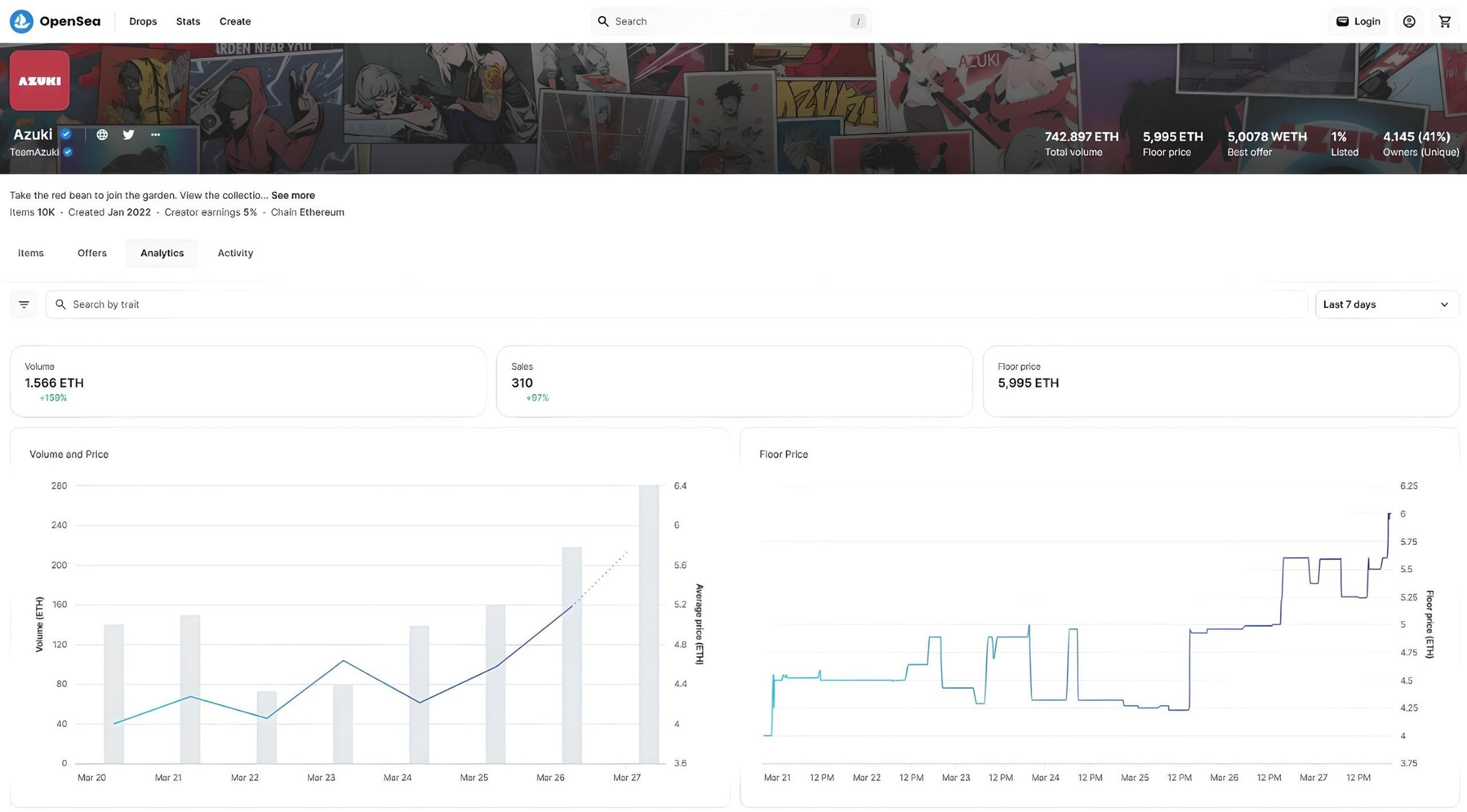Select the Mar 27 volume bar
This screenshot has height=812, width=1467.
click(648, 624)
